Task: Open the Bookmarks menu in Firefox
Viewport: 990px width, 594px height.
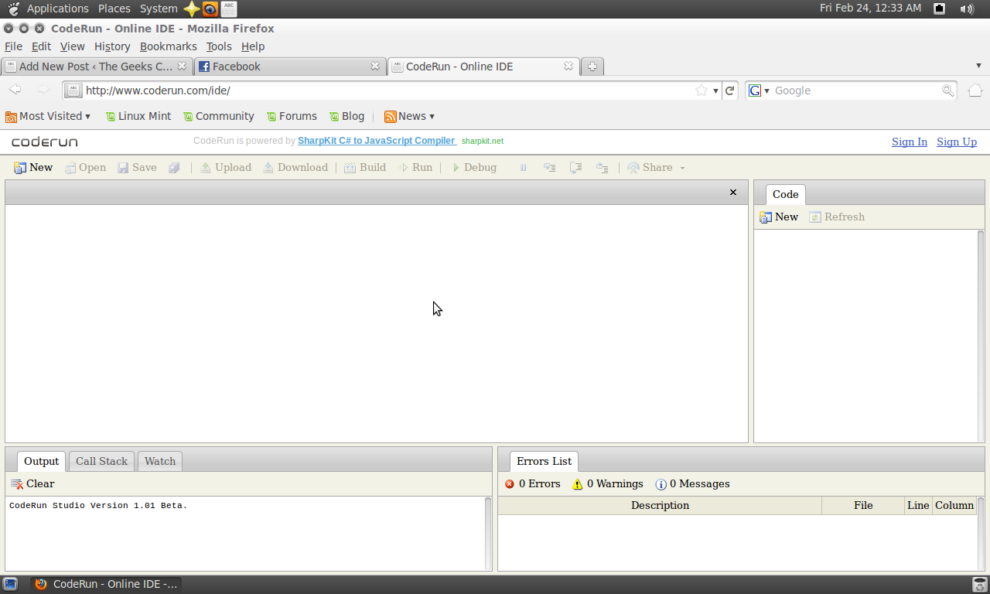Action: pyautogui.click(x=168, y=46)
